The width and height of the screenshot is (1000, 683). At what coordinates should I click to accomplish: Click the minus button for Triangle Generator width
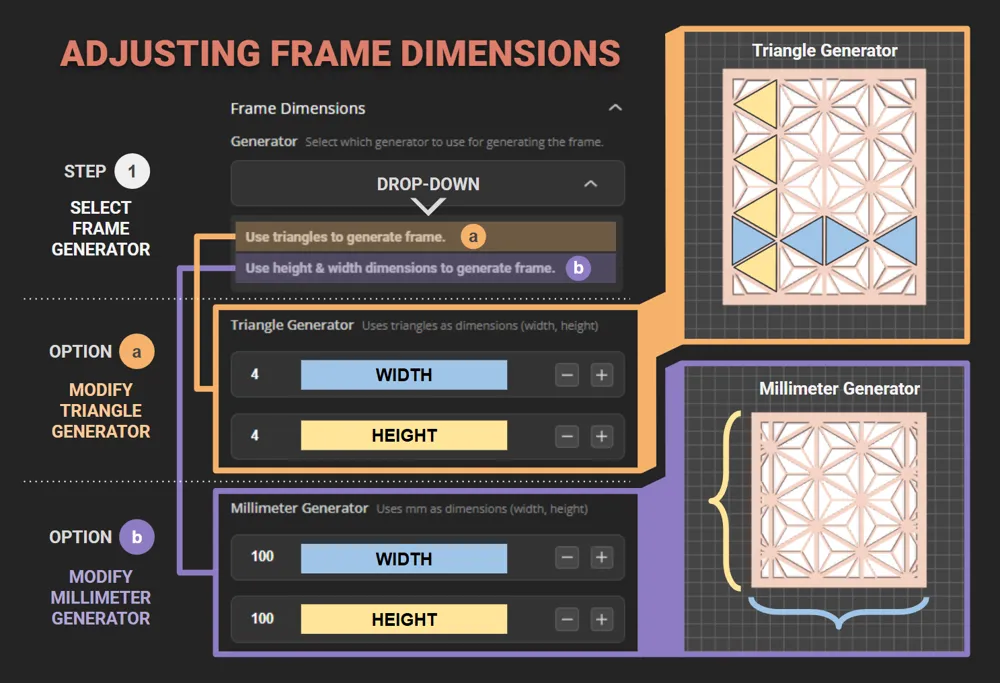tap(567, 376)
